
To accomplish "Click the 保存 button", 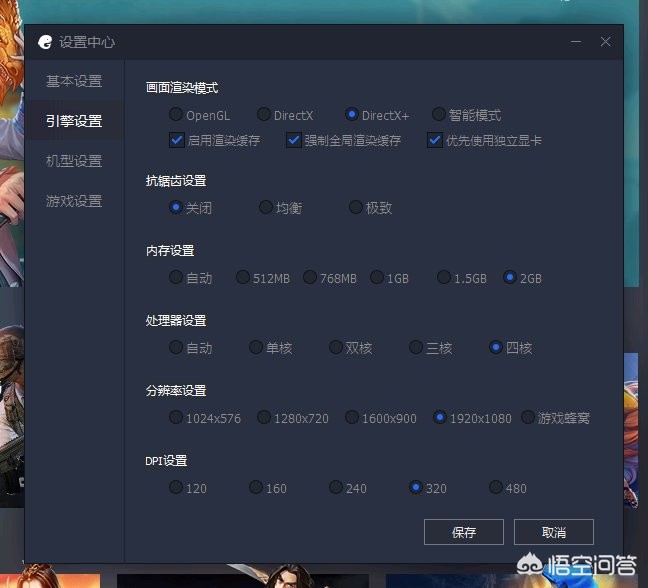I will [x=464, y=532].
